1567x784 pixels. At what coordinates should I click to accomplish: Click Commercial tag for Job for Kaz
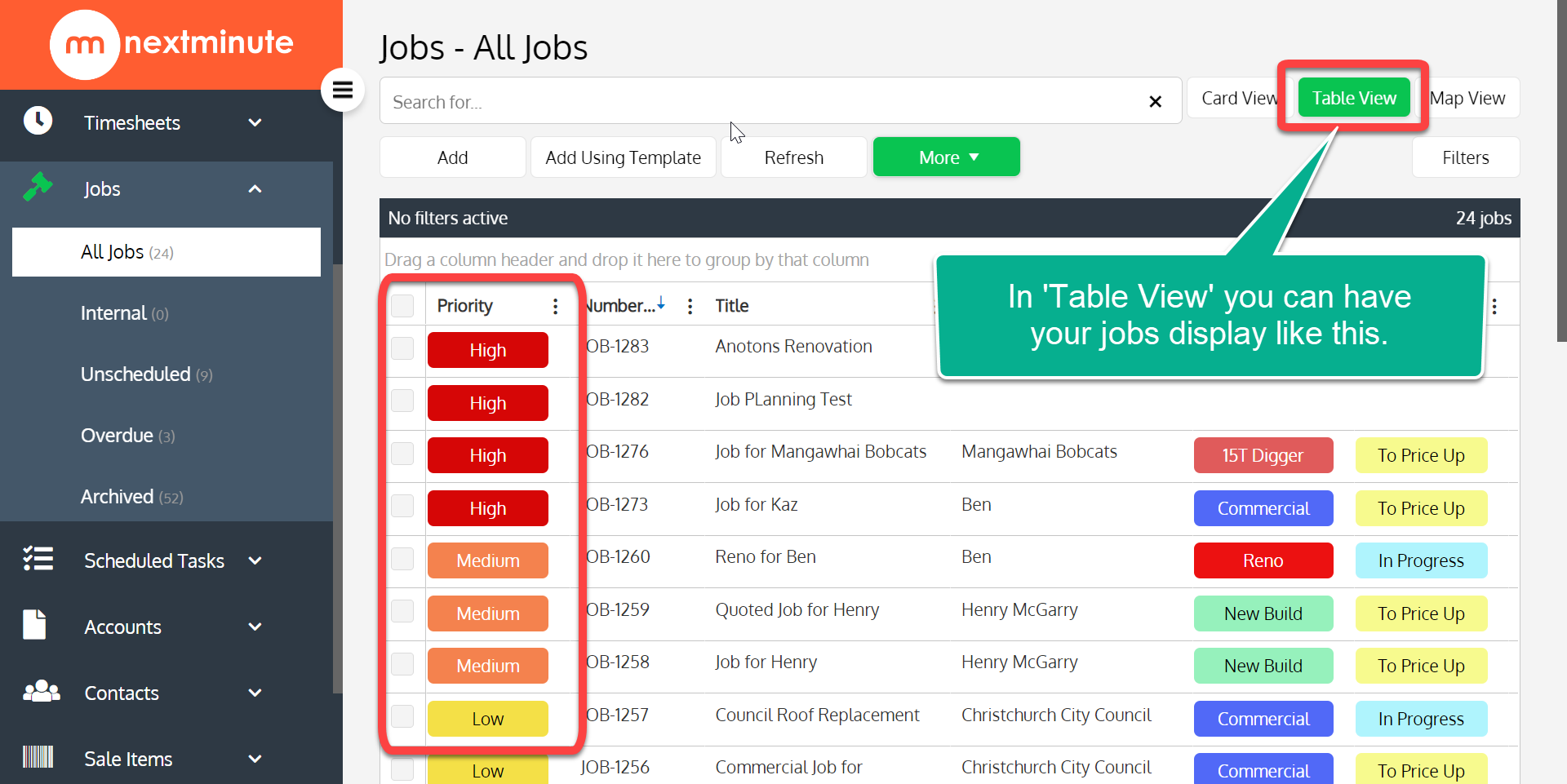[x=1263, y=508]
